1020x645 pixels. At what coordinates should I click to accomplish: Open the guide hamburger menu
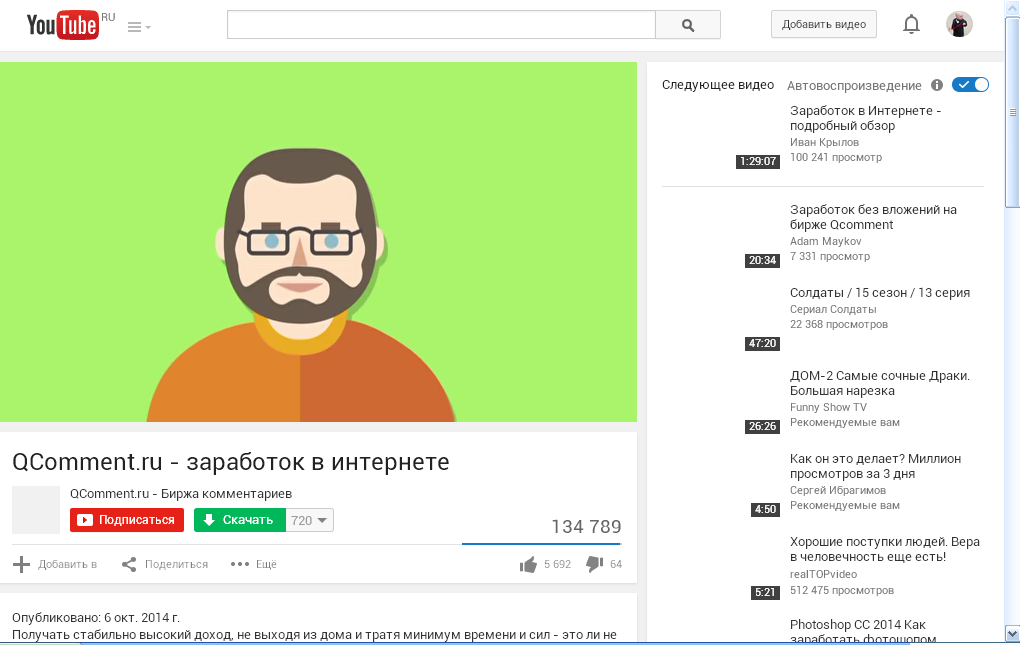click(139, 27)
